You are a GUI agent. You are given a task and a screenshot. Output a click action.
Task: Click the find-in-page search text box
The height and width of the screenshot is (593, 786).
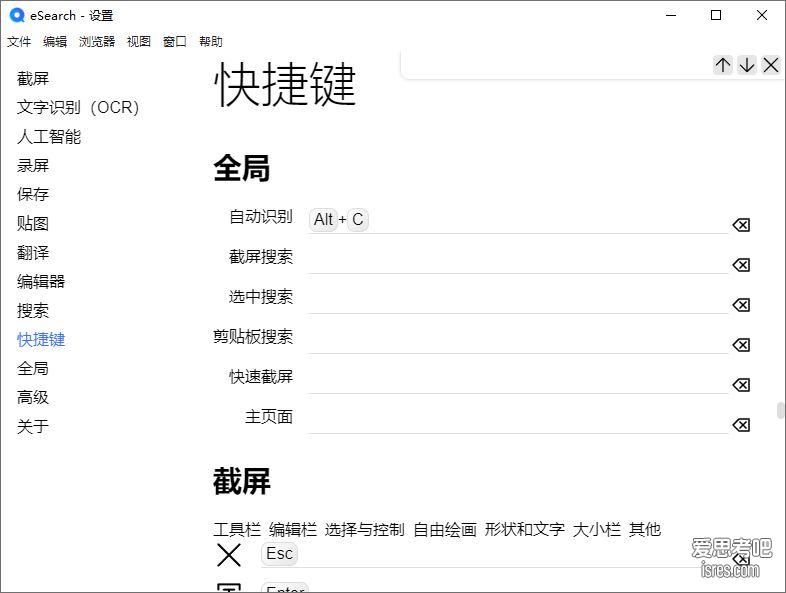559,65
